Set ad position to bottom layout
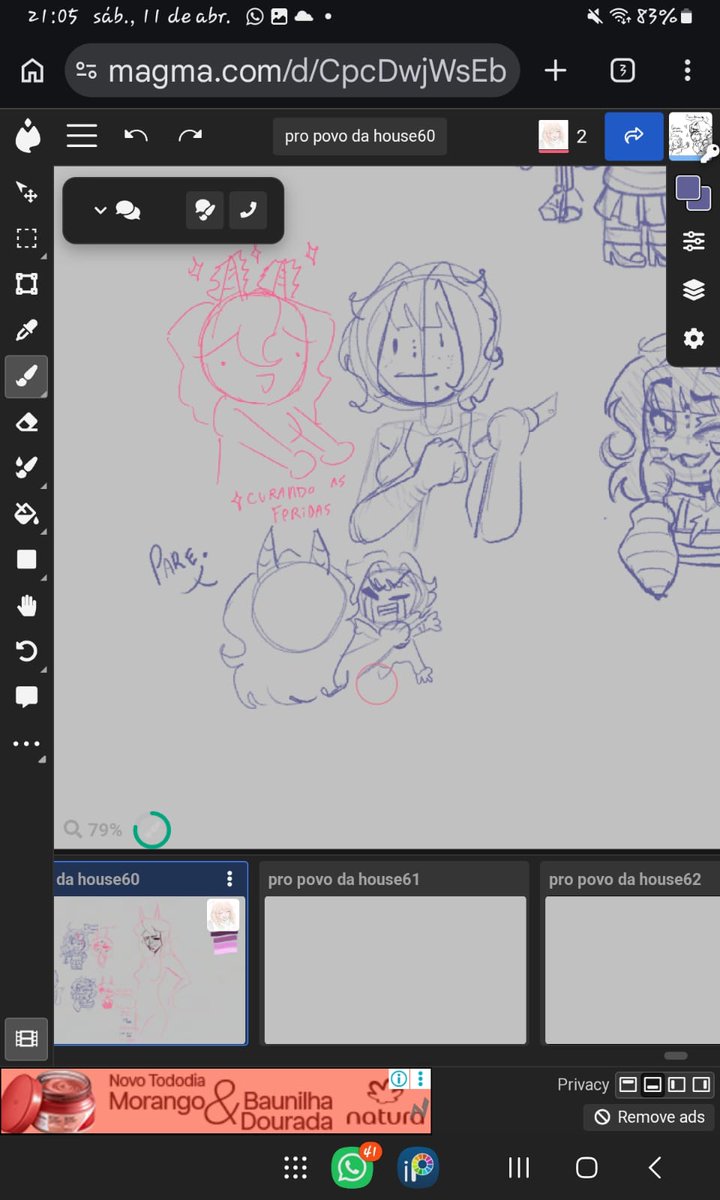The width and height of the screenshot is (720, 1200). point(652,1084)
